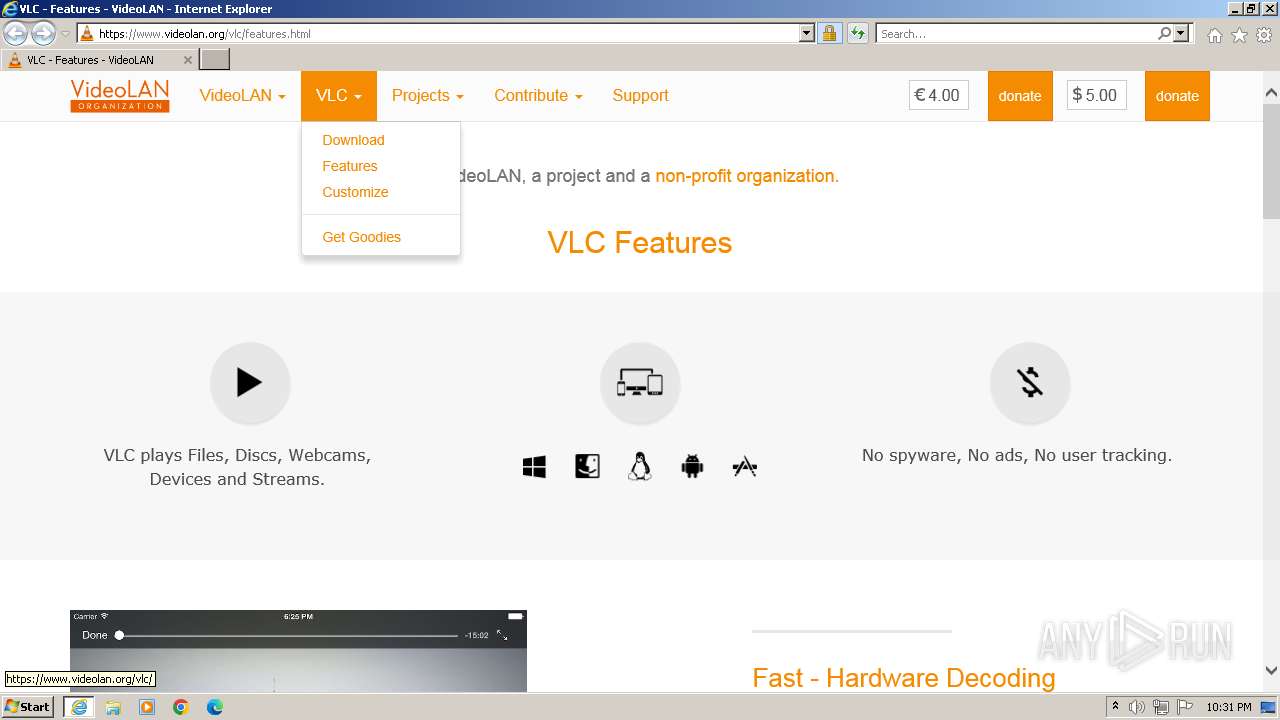This screenshot has width=1280, height=720.
Task: Open the Projects dropdown menu
Action: click(428, 96)
